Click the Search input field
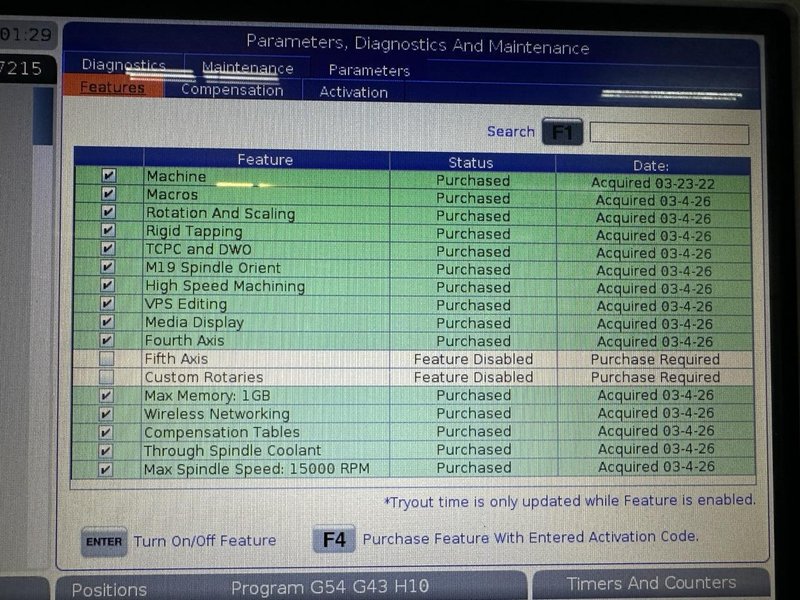The width and height of the screenshot is (800, 600). pos(668,133)
